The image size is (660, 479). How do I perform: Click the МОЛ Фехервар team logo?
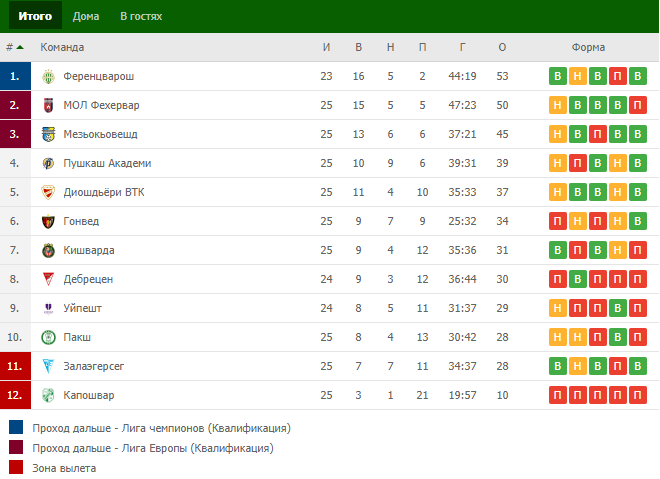[48, 105]
